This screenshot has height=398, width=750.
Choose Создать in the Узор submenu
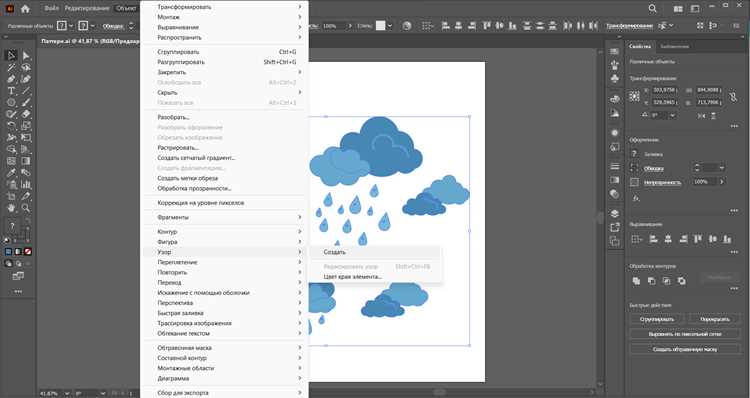(x=375, y=252)
